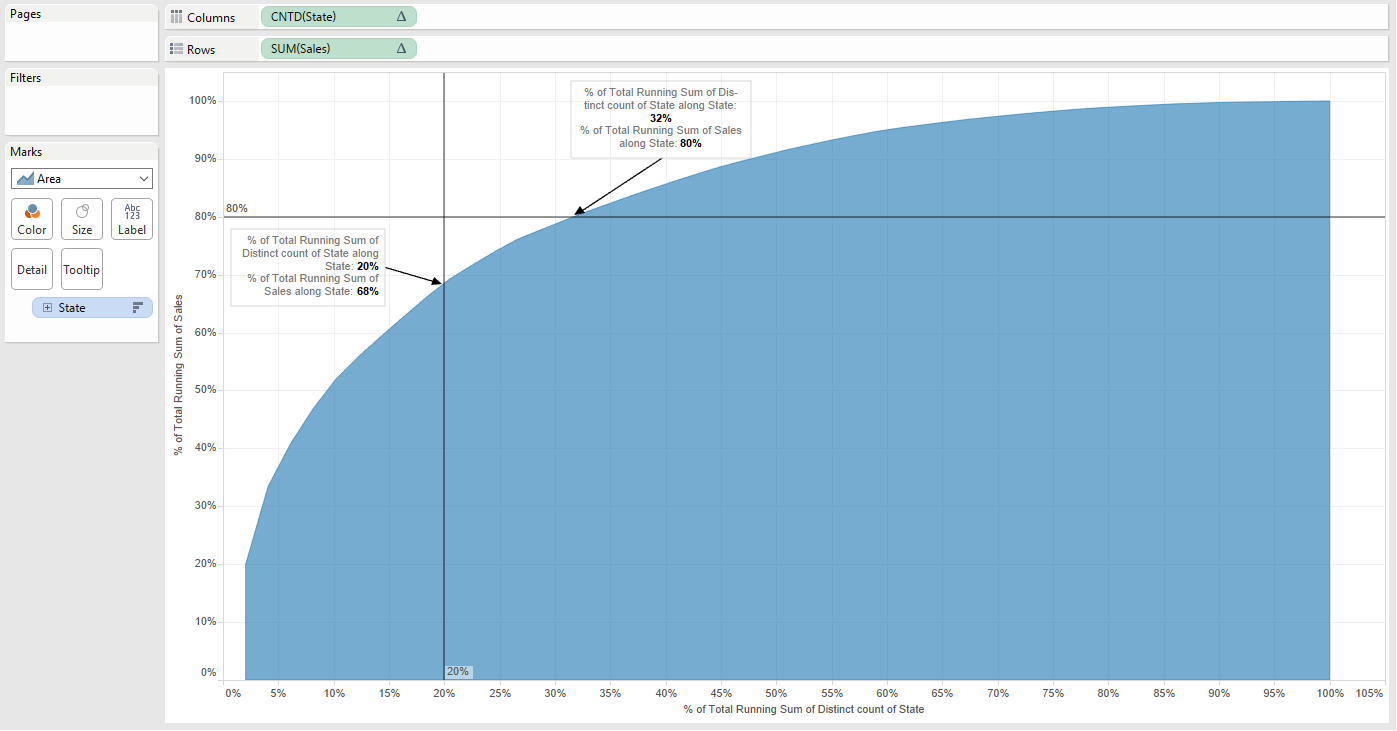Screen dimensions: 1397x731
Task: Click horizontal axis title about Distinct count of State
Action: 804,710
